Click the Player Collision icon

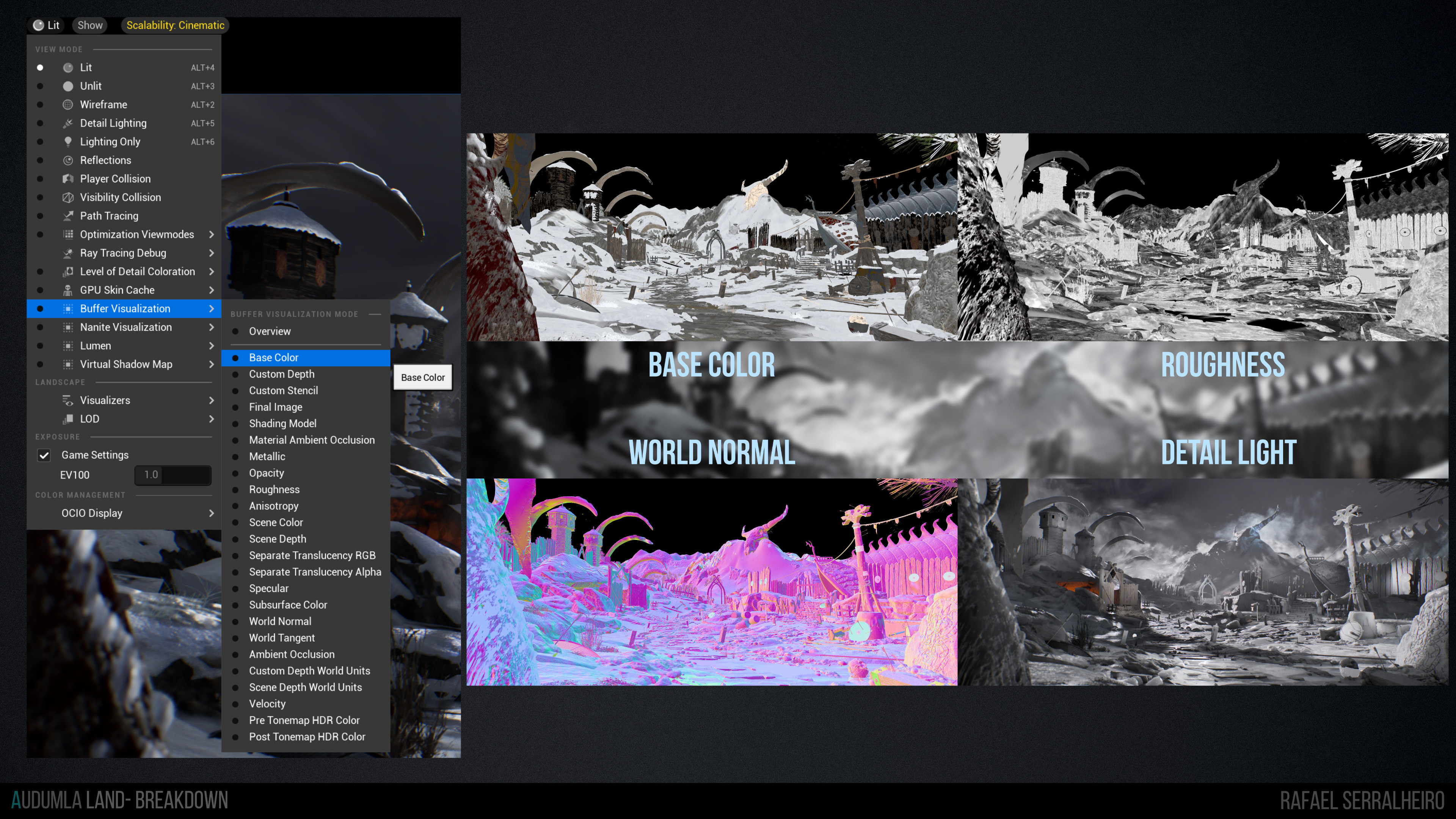68,179
